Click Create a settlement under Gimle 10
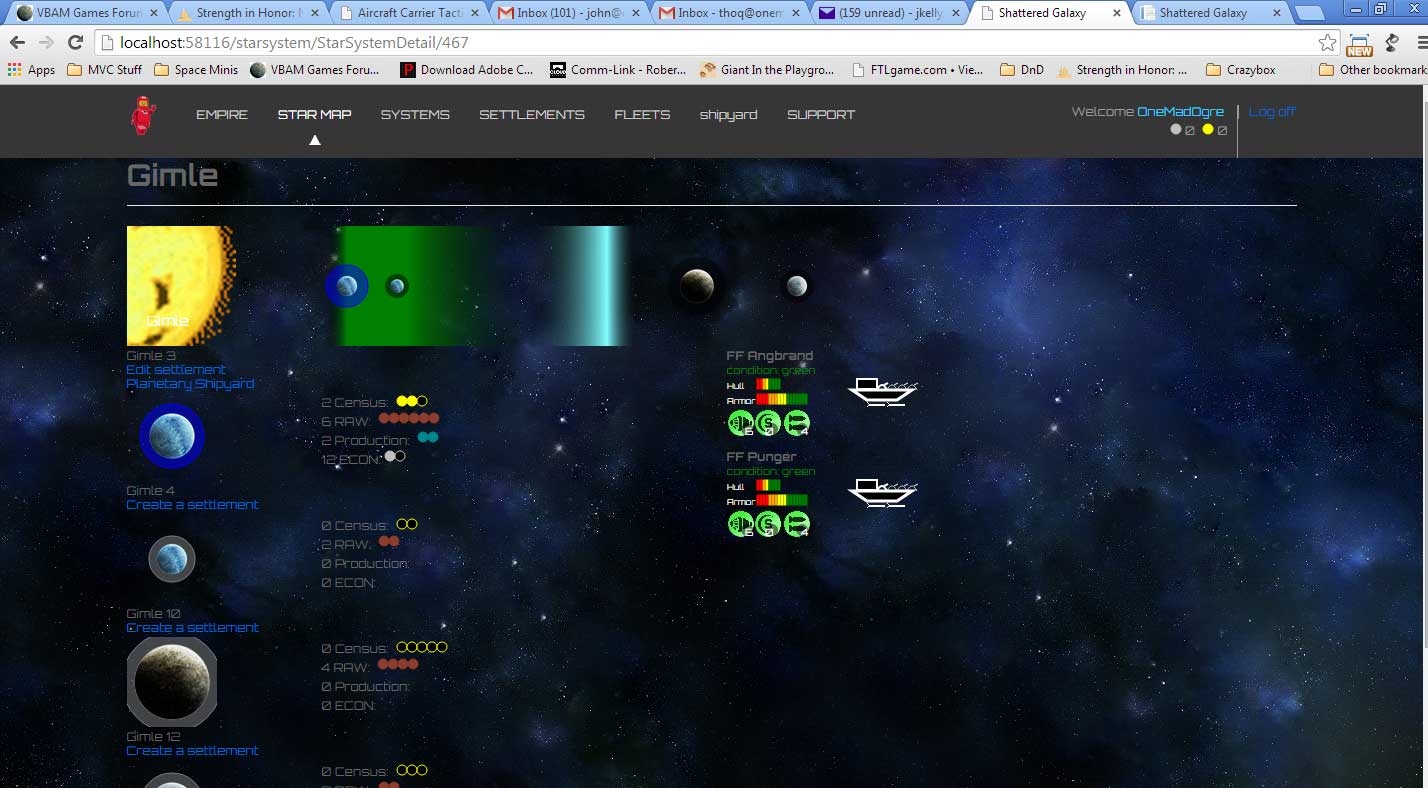 click(192, 628)
